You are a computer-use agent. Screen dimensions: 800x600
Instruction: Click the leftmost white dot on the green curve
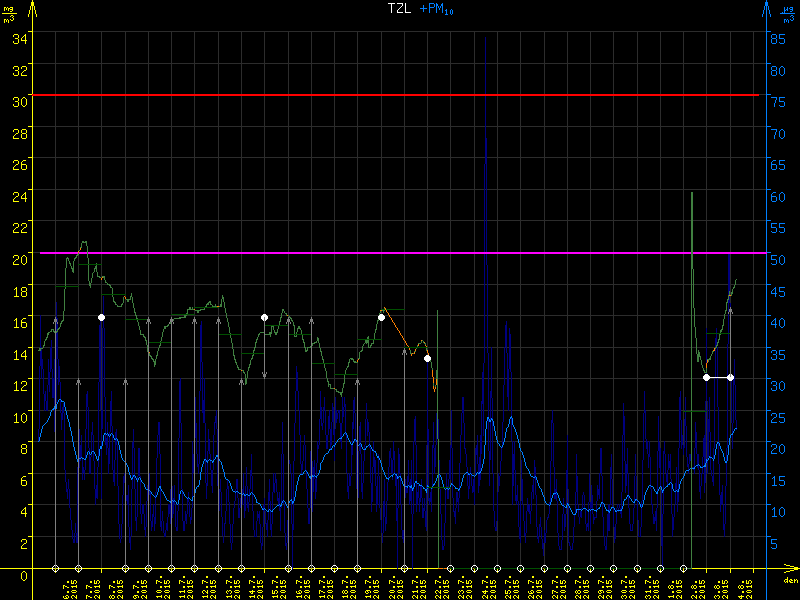pyautogui.click(x=101, y=317)
